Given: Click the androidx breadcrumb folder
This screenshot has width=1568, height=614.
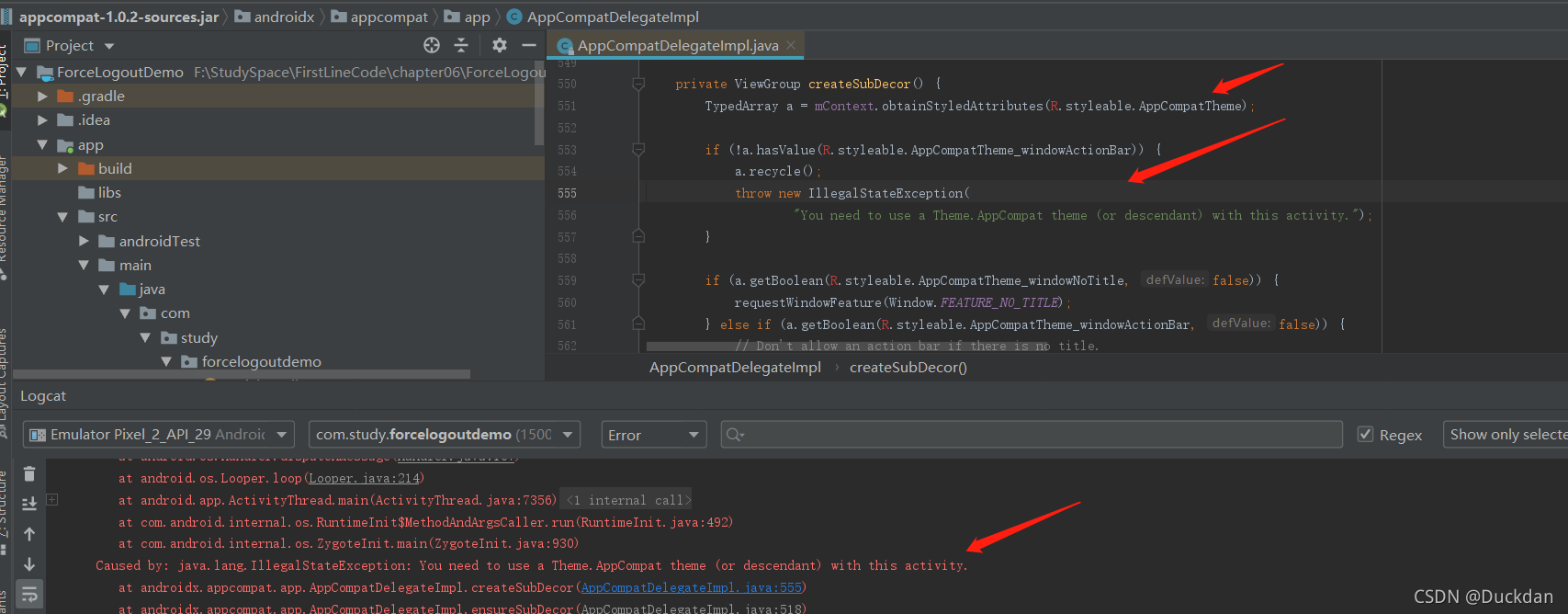Looking at the screenshot, I should [275, 17].
